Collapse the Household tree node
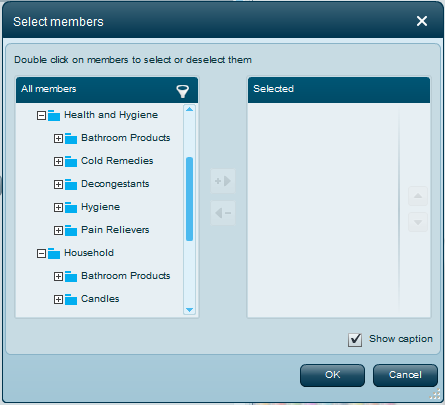This screenshot has height=405, width=445. [41, 254]
